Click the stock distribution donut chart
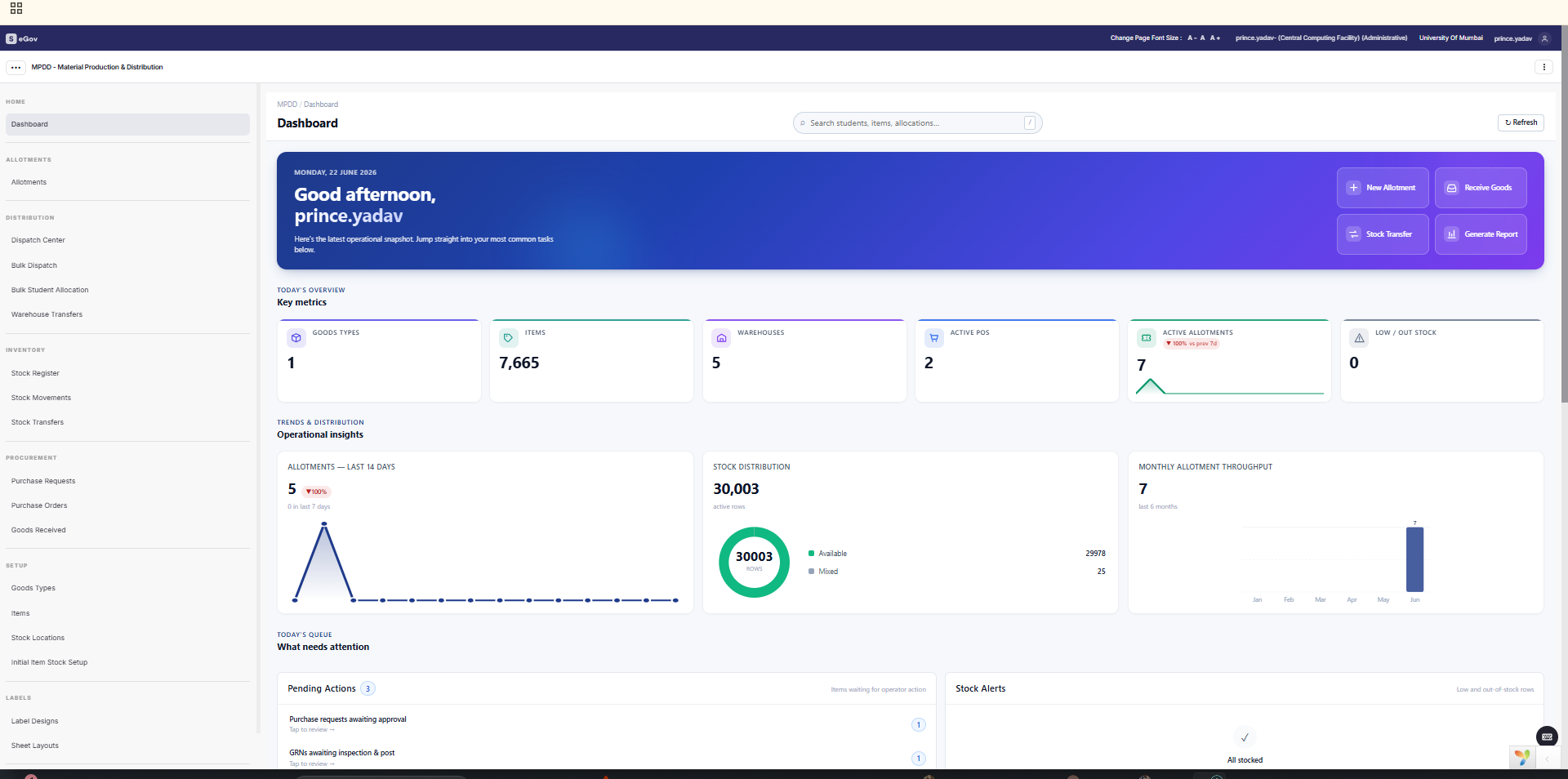The height and width of the screenshot is (779, 1568). tap(754, 562)
